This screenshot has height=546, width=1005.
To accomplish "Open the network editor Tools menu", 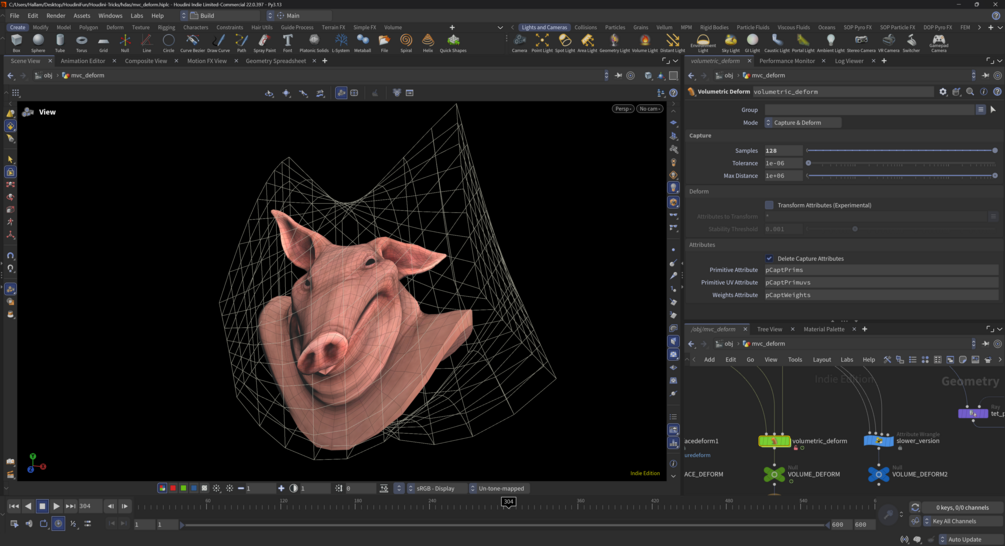I will [795, 360].
